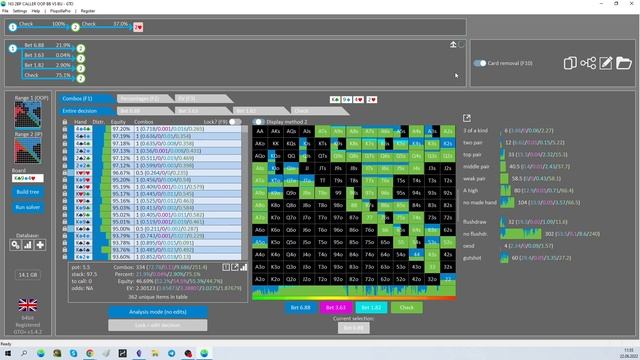Click database bar chart icon
Image resolution: width=640 pixels, height=360 pixels.
(28, 245)
